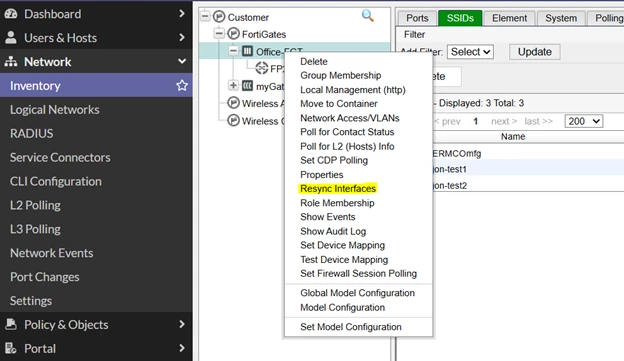Open Properties from context menu
The image size is (624, 361).
(x=322, y=175)
